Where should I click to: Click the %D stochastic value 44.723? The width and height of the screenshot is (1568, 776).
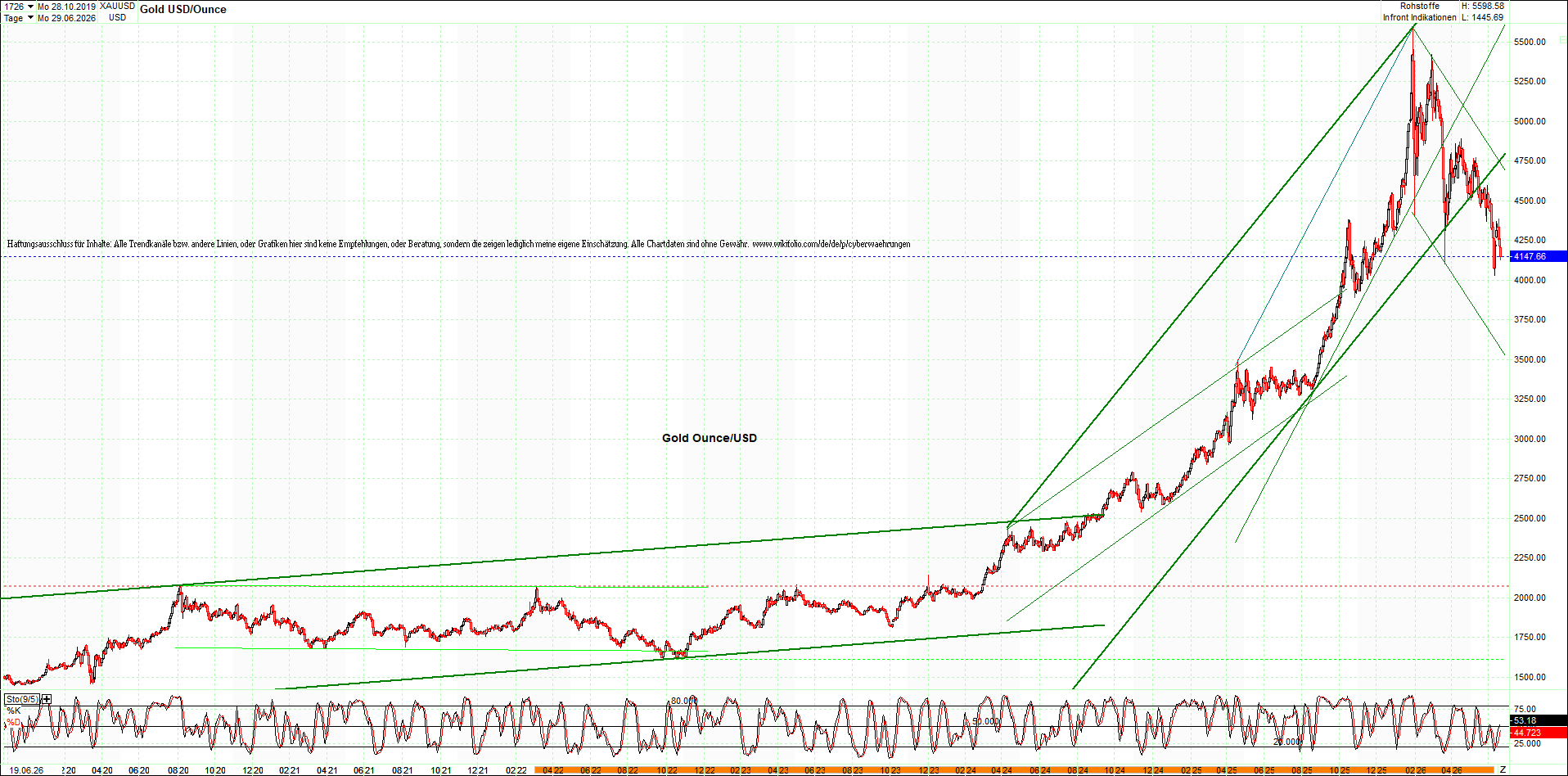pos(1539,733)
